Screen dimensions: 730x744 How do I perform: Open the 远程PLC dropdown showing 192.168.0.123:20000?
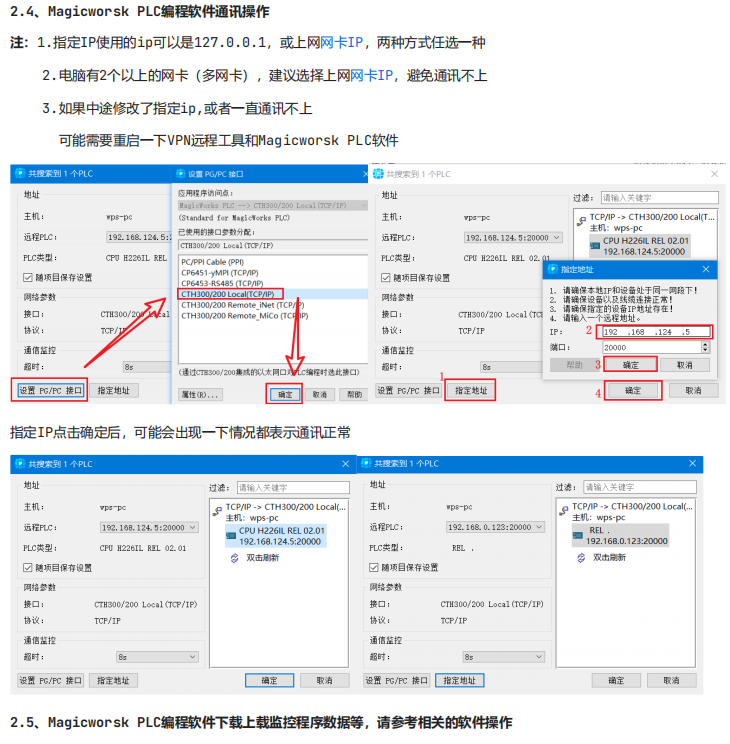[x=496, y=527]
